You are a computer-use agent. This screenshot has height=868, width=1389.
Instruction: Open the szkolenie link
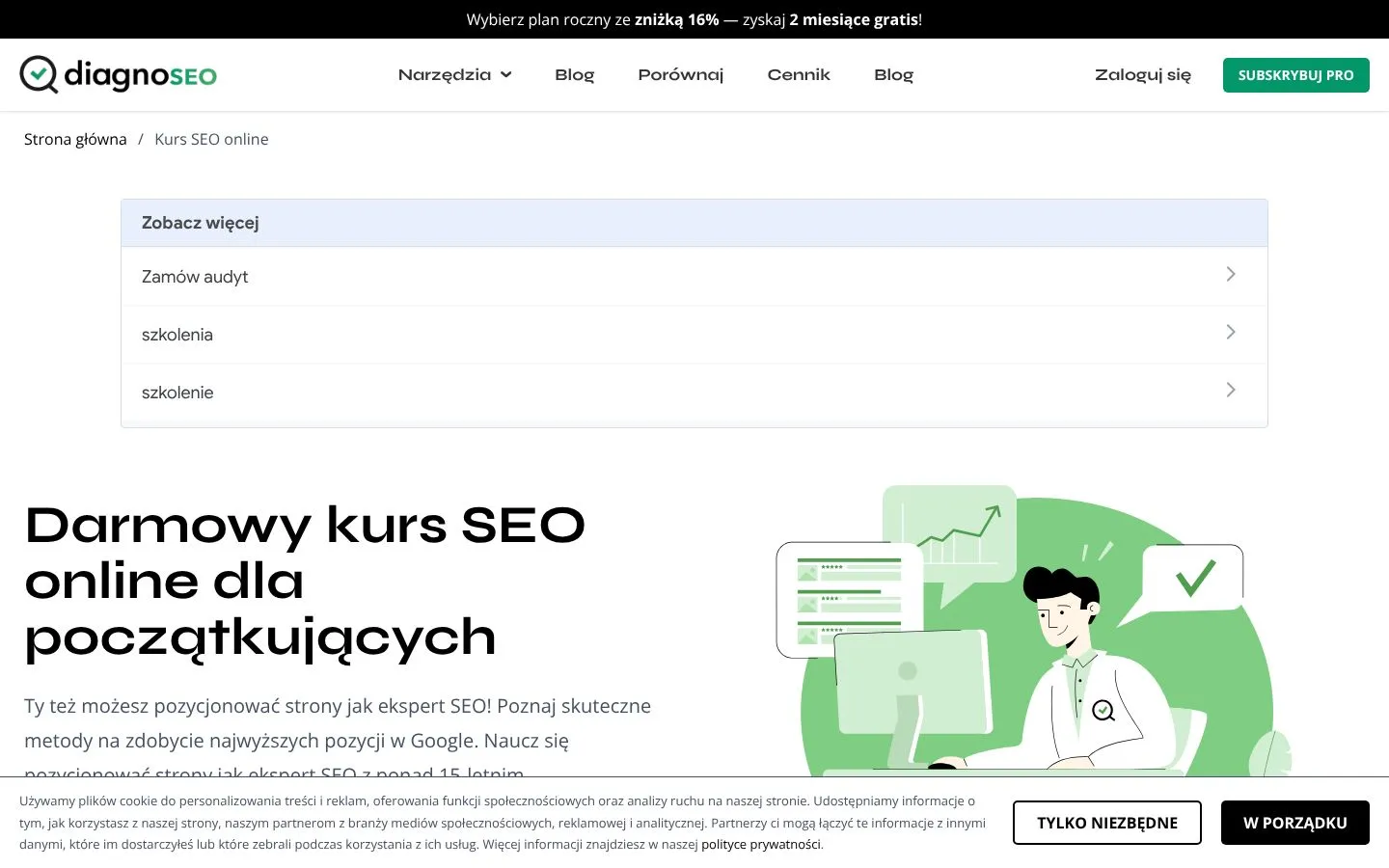[x=694, y=393]
